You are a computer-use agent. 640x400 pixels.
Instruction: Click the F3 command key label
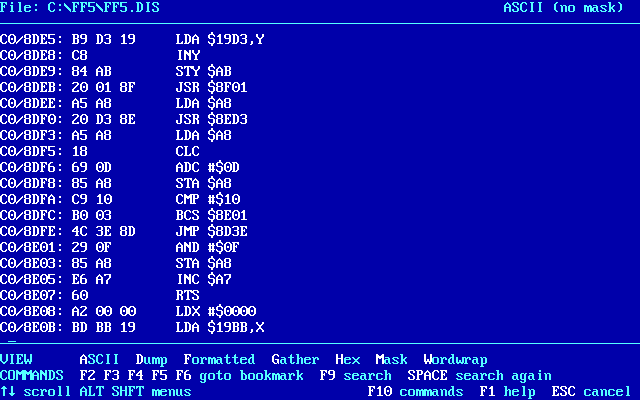tap(111, 375)
